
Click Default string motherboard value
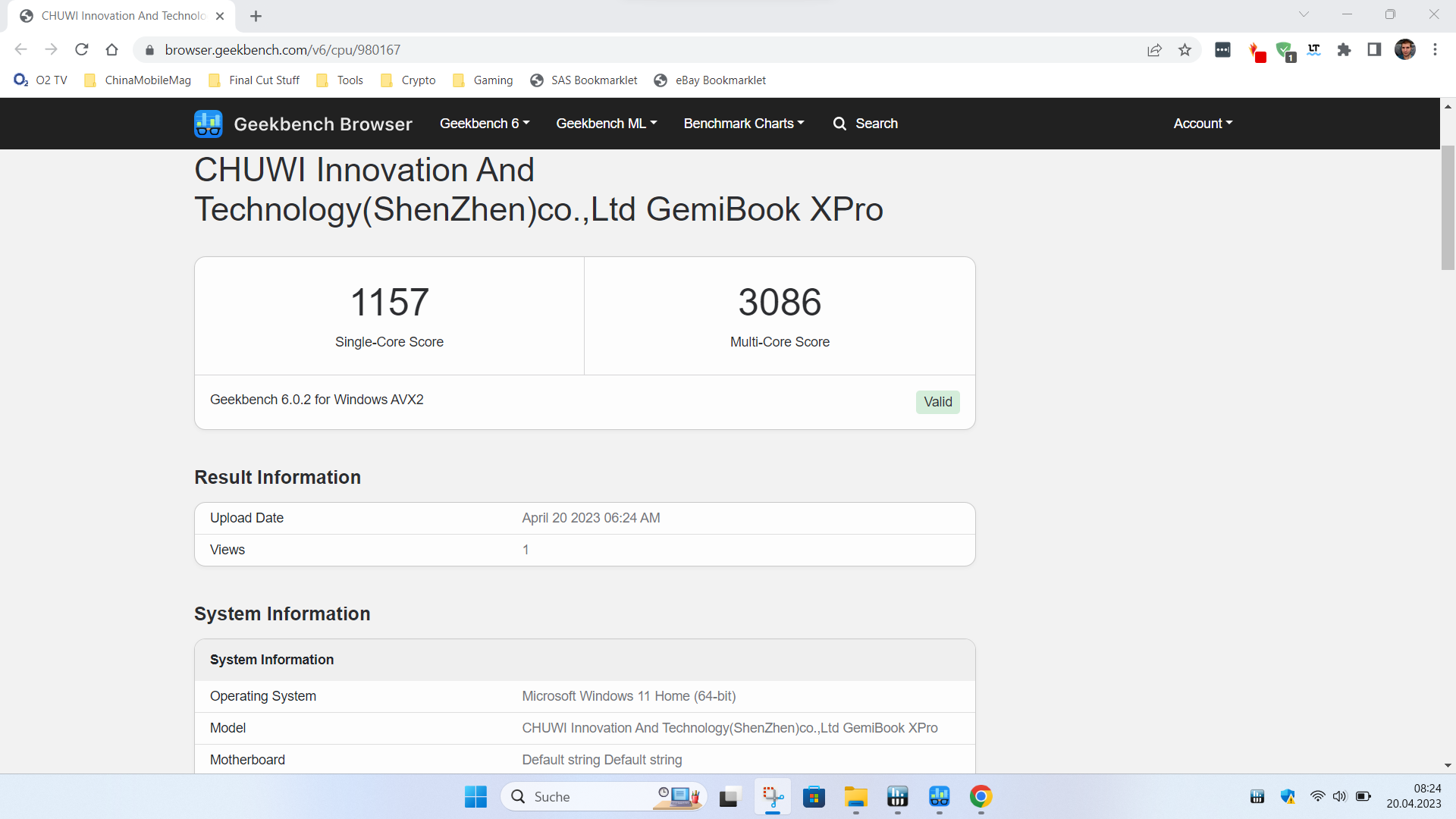click(602, 760)
